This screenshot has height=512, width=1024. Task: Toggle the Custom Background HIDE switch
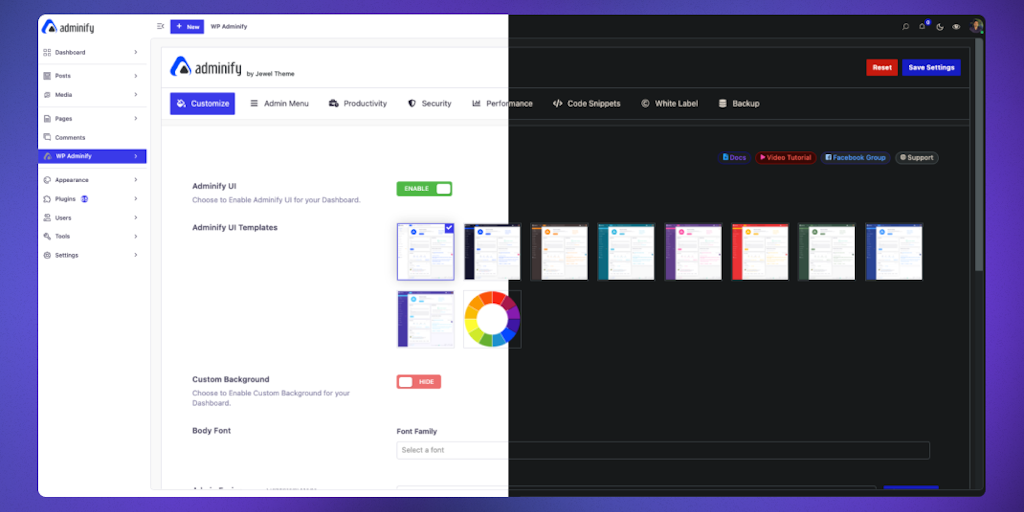(x=419, y=381)
